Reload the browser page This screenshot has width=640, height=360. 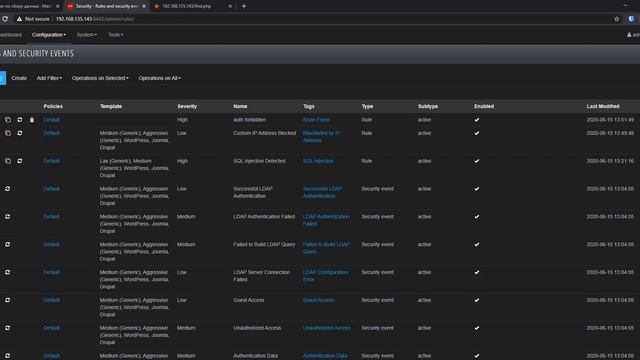pyautogui.click(x=5, y=19)
